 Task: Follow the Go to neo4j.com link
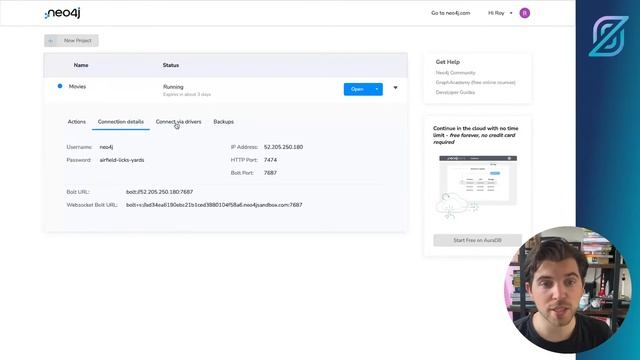[451, 13]
